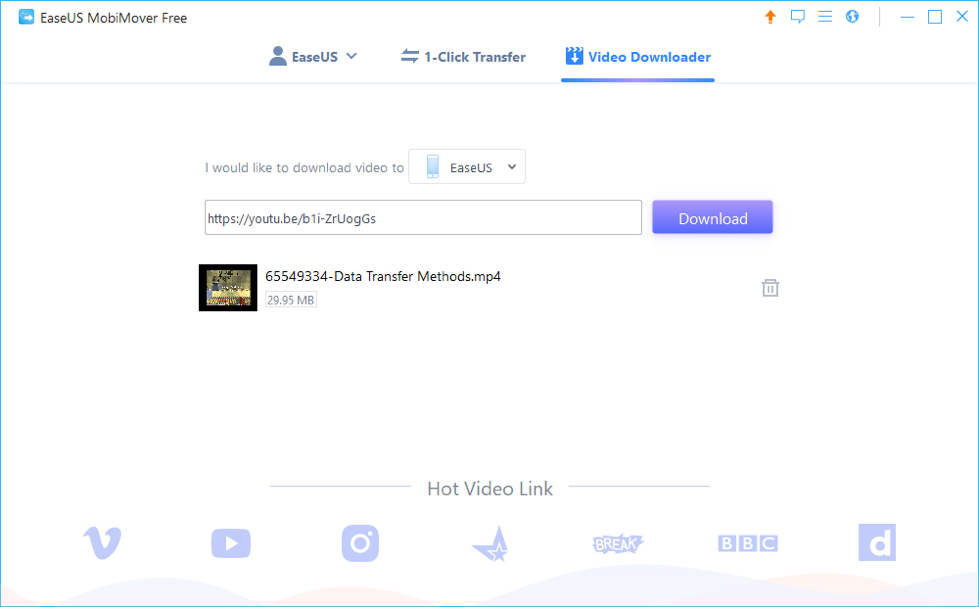Click the EaseUS MobiMover app logo
979x607 pixels.
[26, 17]
